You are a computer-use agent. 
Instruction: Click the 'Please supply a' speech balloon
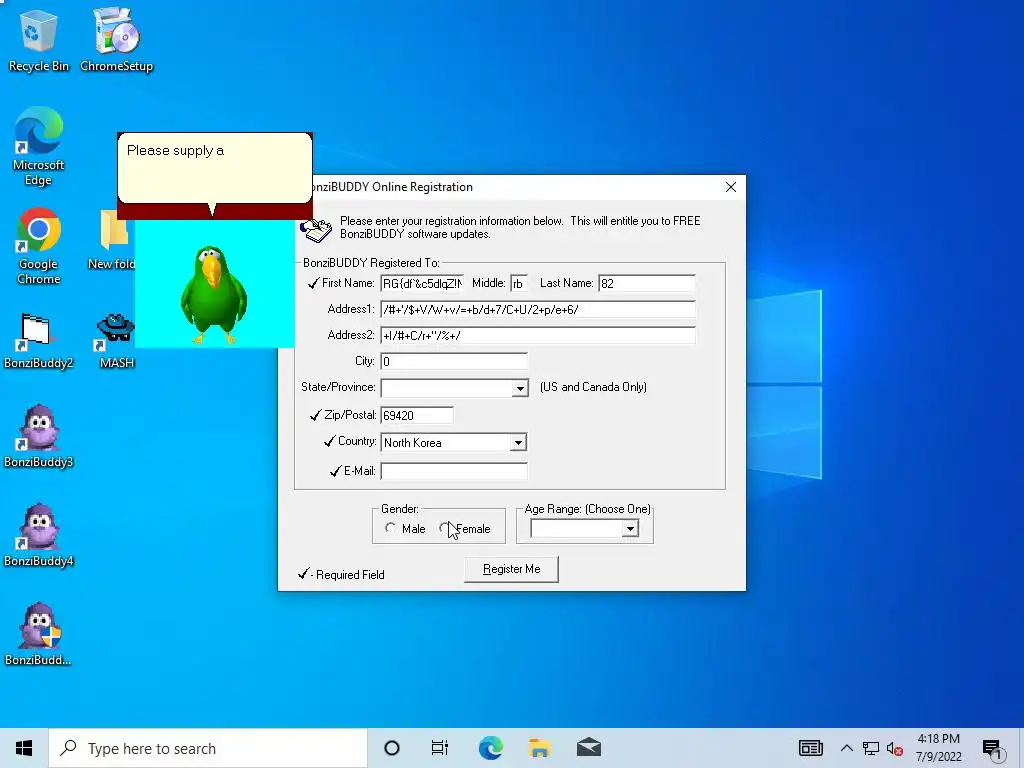(x=215, y=168)
